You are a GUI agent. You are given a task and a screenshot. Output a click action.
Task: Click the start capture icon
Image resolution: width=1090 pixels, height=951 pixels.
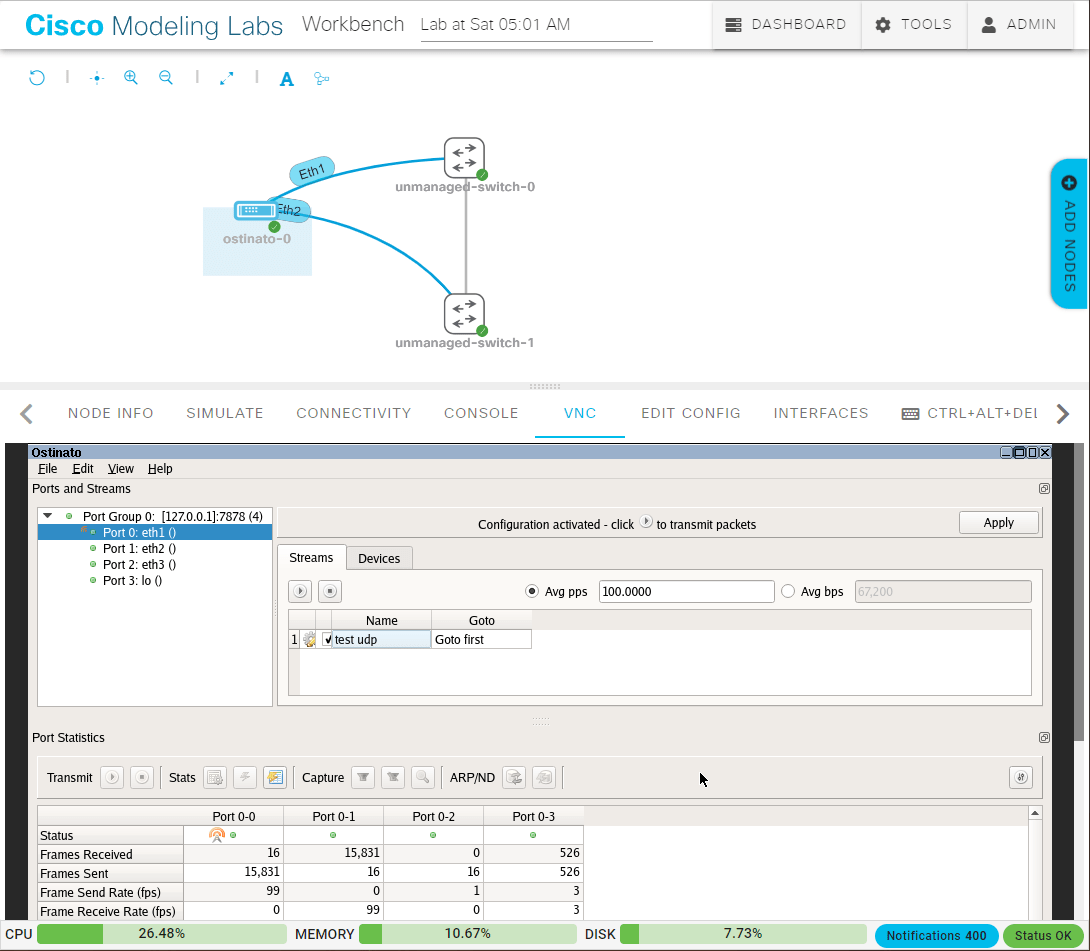tap(364, 777)
